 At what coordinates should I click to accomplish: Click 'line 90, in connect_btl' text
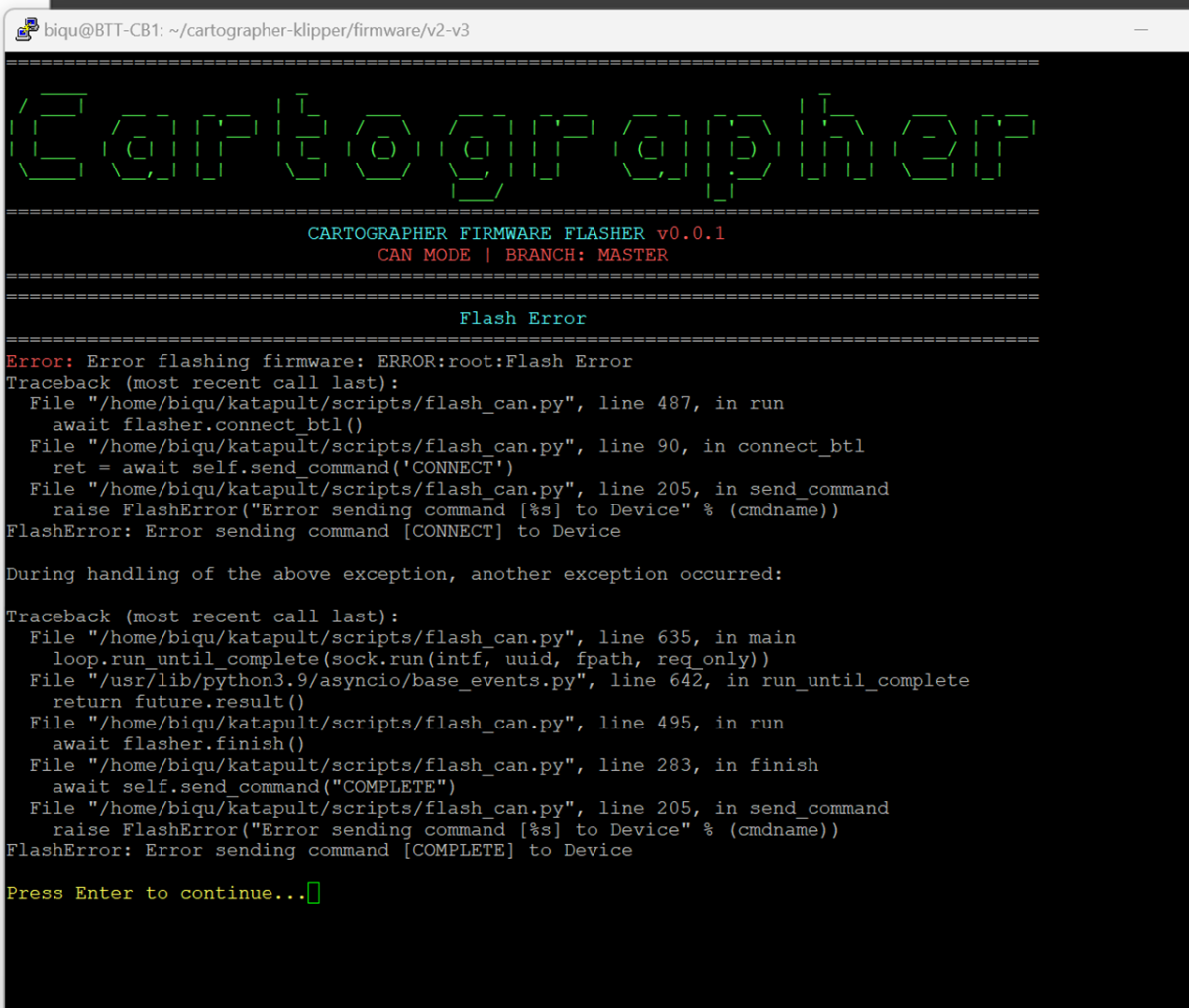coord(731,446)
